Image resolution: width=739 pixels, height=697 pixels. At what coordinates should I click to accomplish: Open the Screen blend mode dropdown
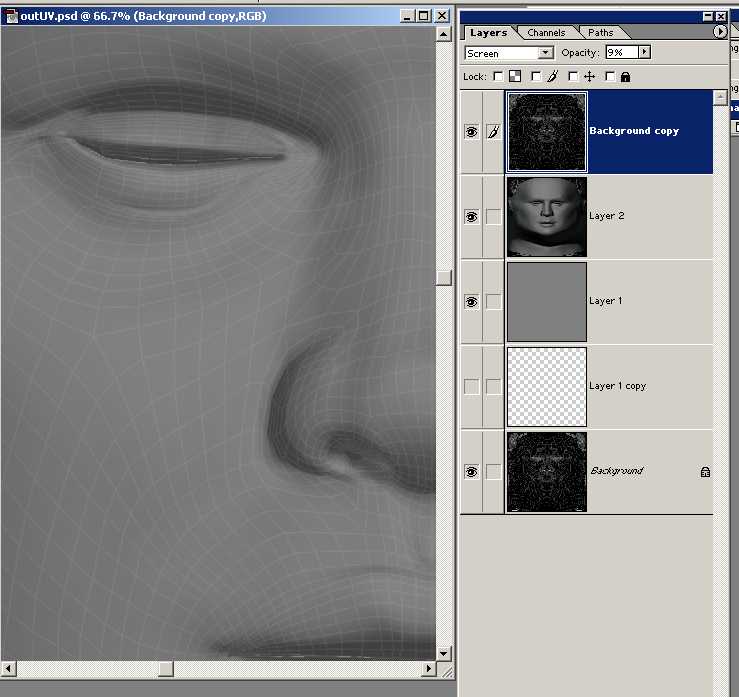[x=545, y=53]
